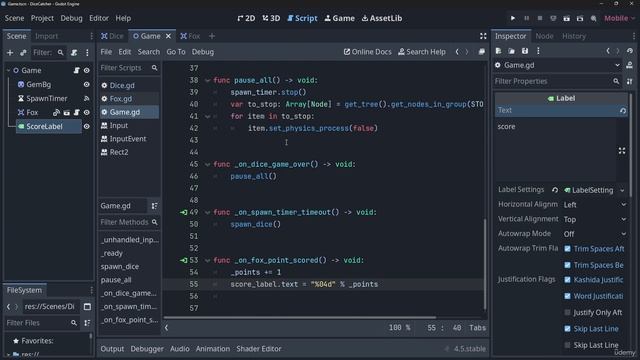Click signal connection icon on line 49

pos(183,213)
